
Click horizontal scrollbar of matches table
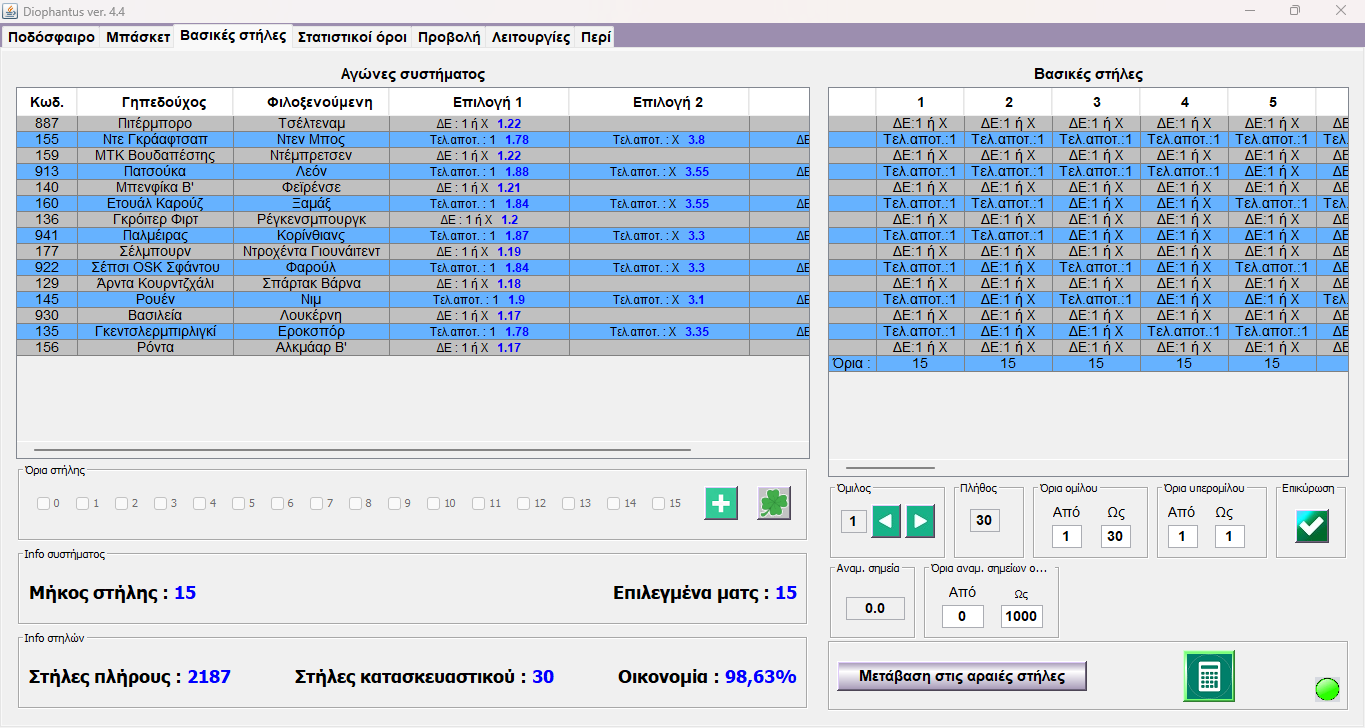pyautogui.click(x=362, y=450)
